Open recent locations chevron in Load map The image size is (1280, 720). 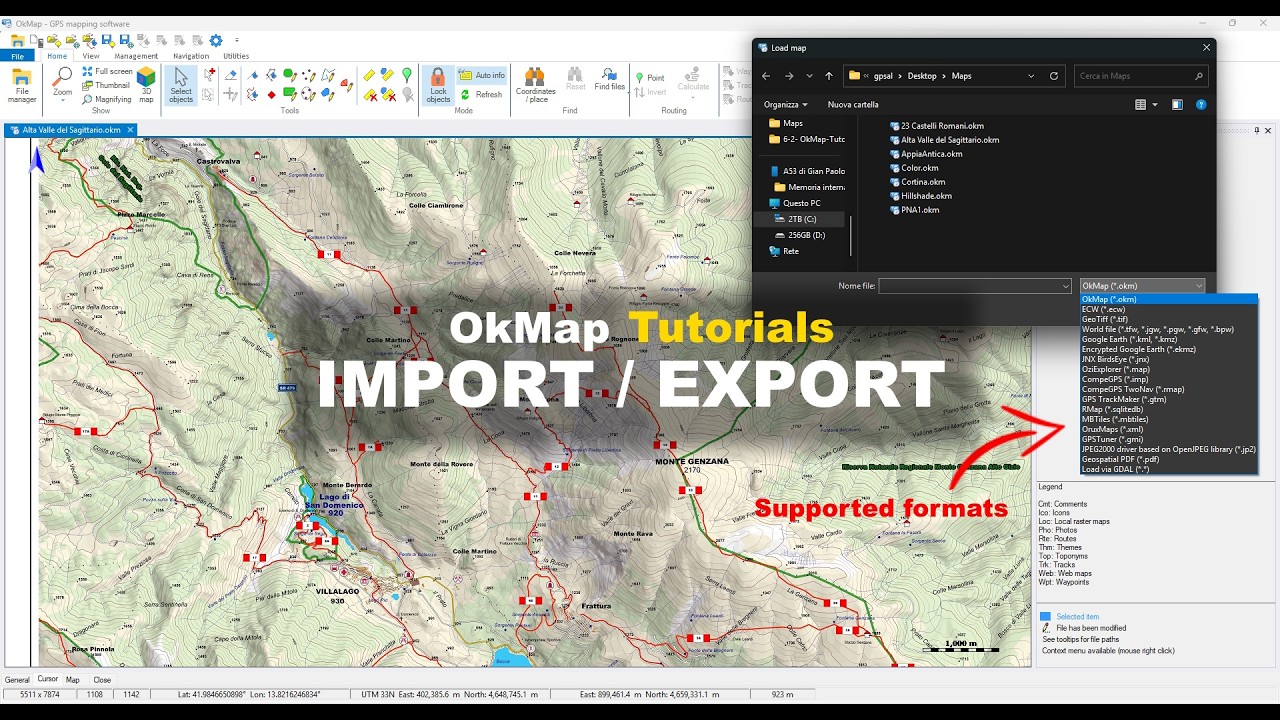pos(809,76)
